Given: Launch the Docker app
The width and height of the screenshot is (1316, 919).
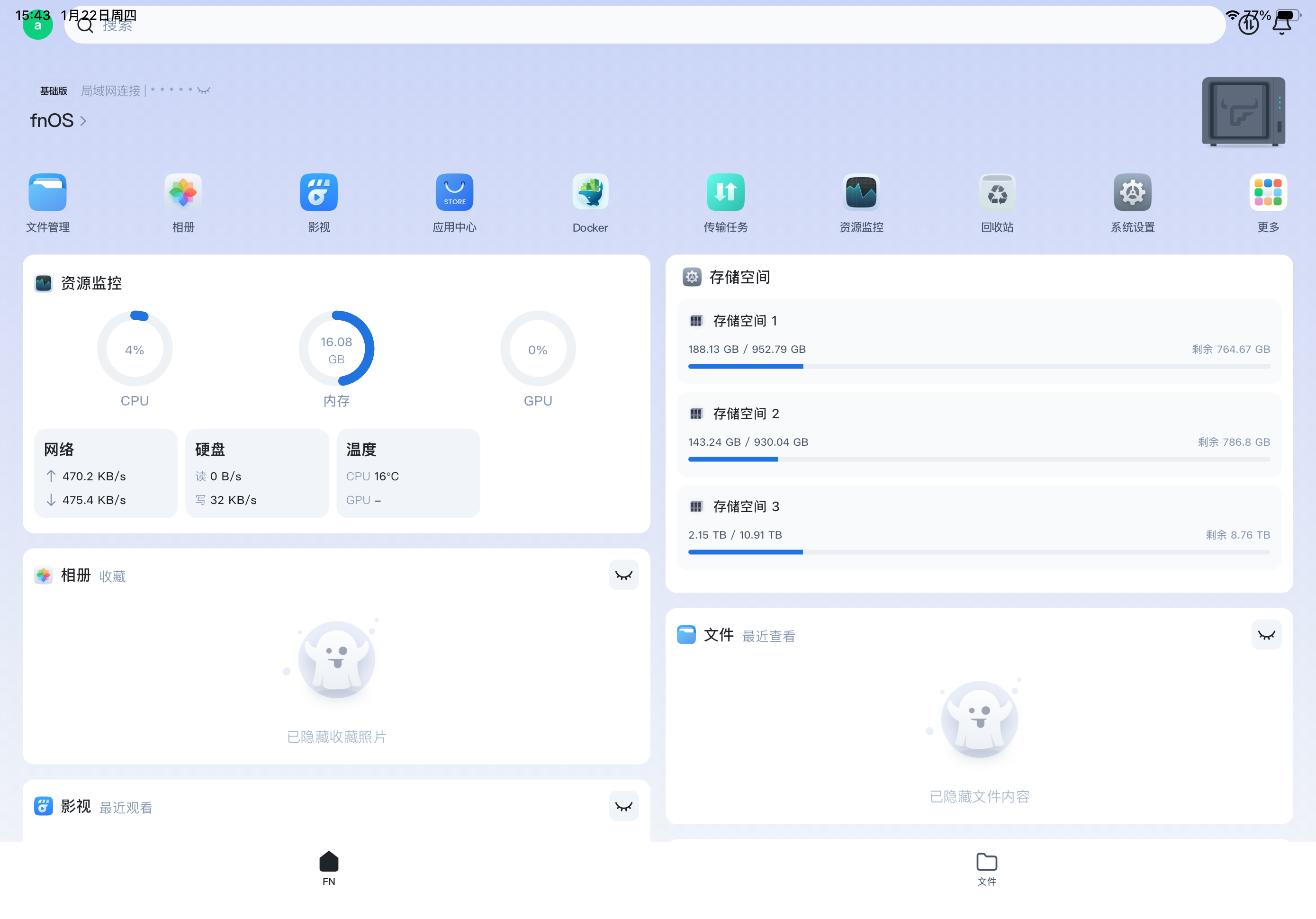Looking at the screenshot, I should 590,193.
